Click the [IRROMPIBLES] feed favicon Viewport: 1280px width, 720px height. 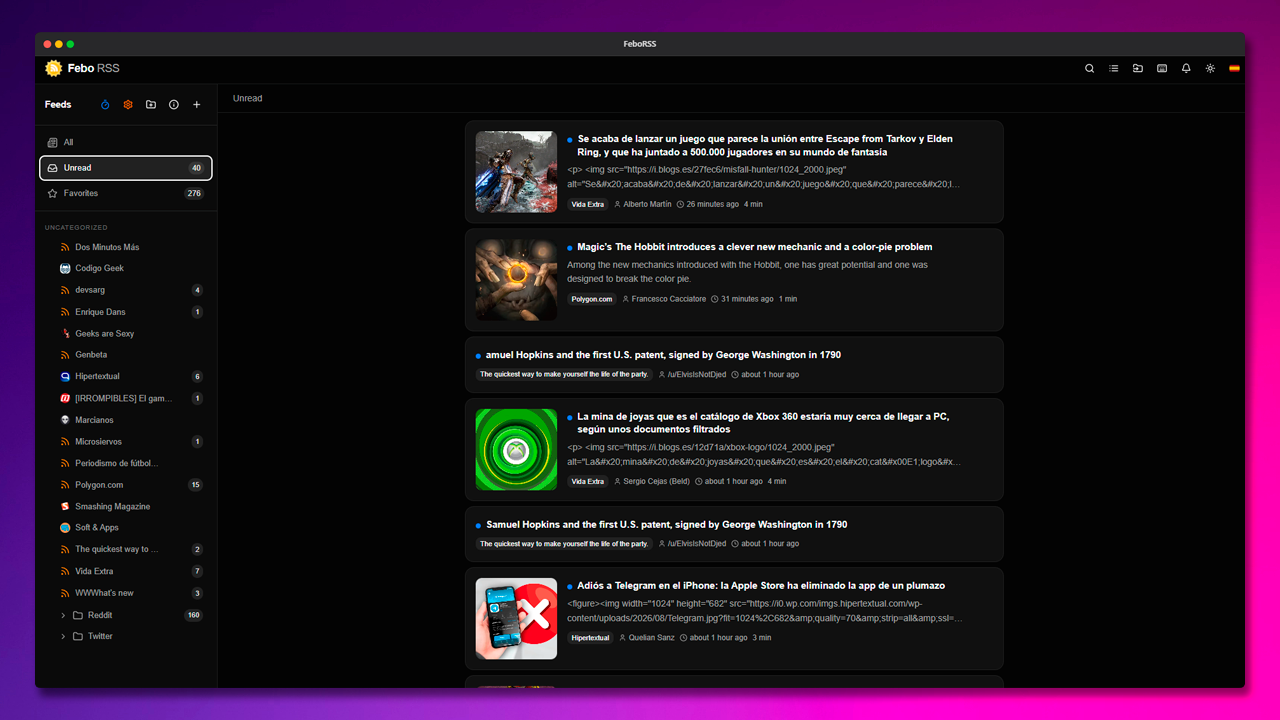click(x=65, y=398)
